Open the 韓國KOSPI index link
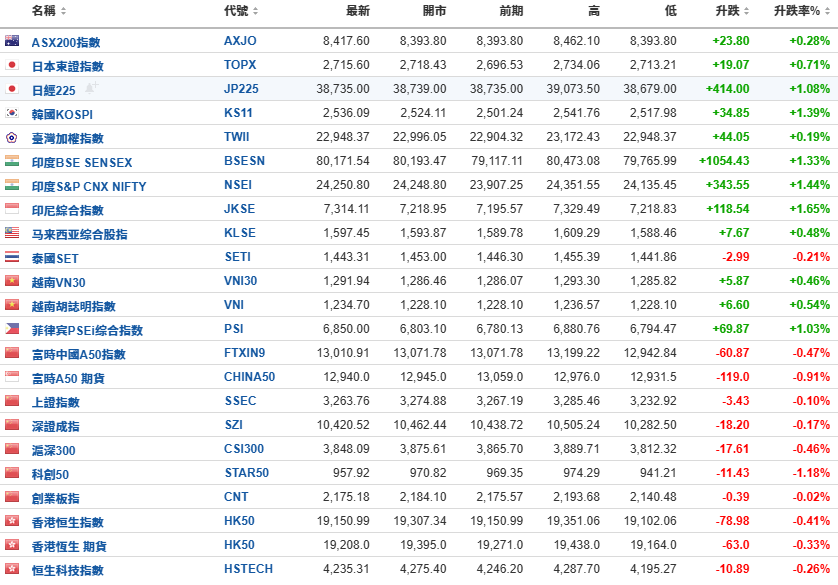Viewport: 838px width, 585px height. click(62, 114)
